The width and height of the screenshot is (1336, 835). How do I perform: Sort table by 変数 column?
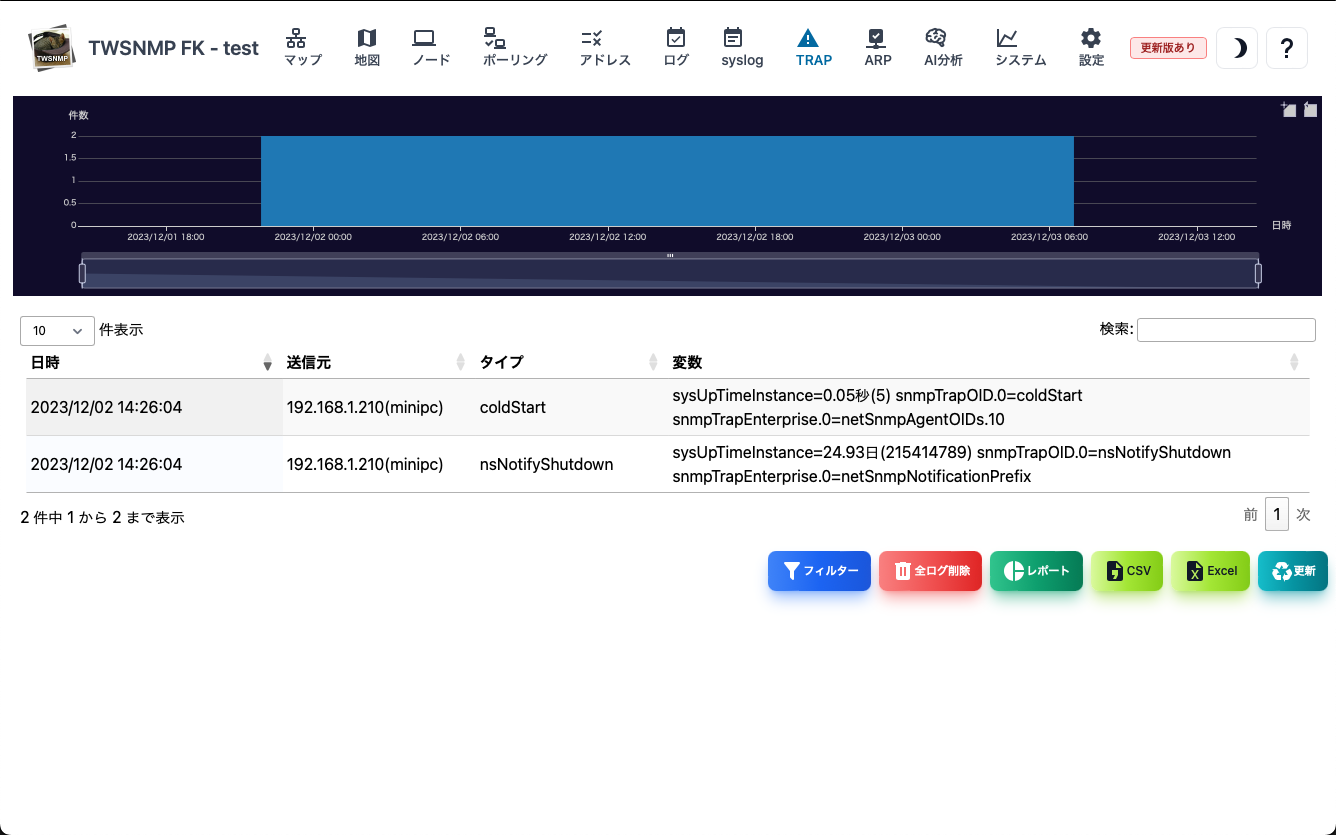(x=988, y=362)
